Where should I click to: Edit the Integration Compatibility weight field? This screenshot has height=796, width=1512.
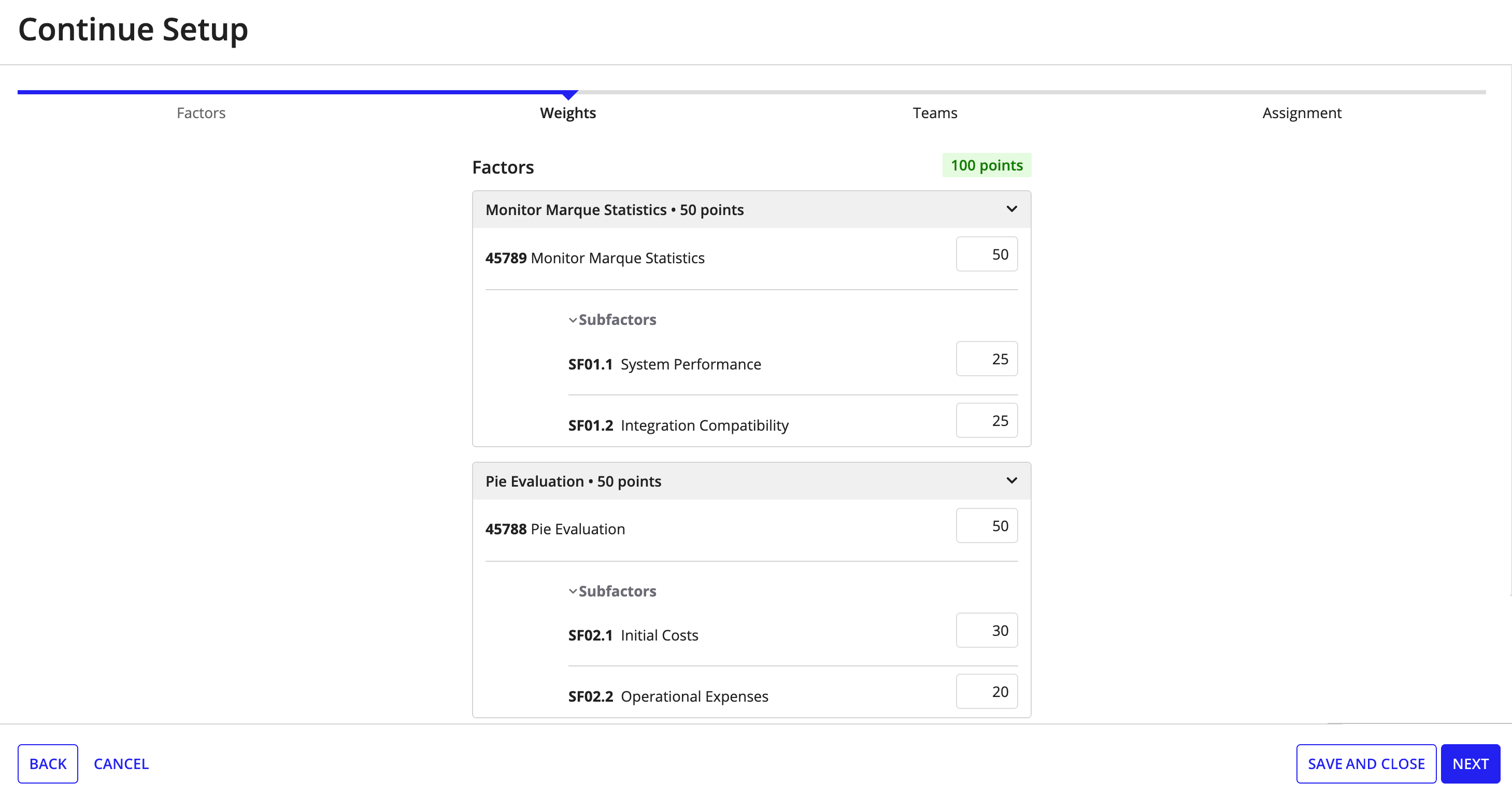[x=986, y=420]
